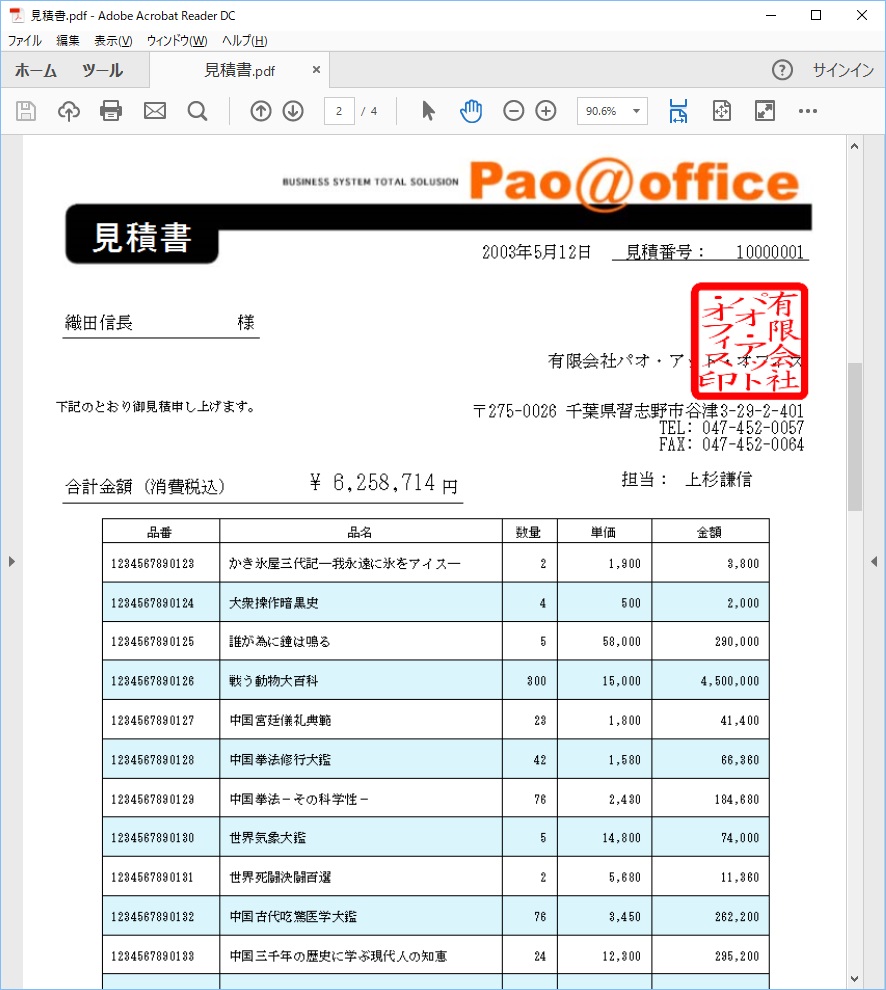This screenshot has width=886, height=990.
Task: Click the Save file icon
Action: [25, 111]
